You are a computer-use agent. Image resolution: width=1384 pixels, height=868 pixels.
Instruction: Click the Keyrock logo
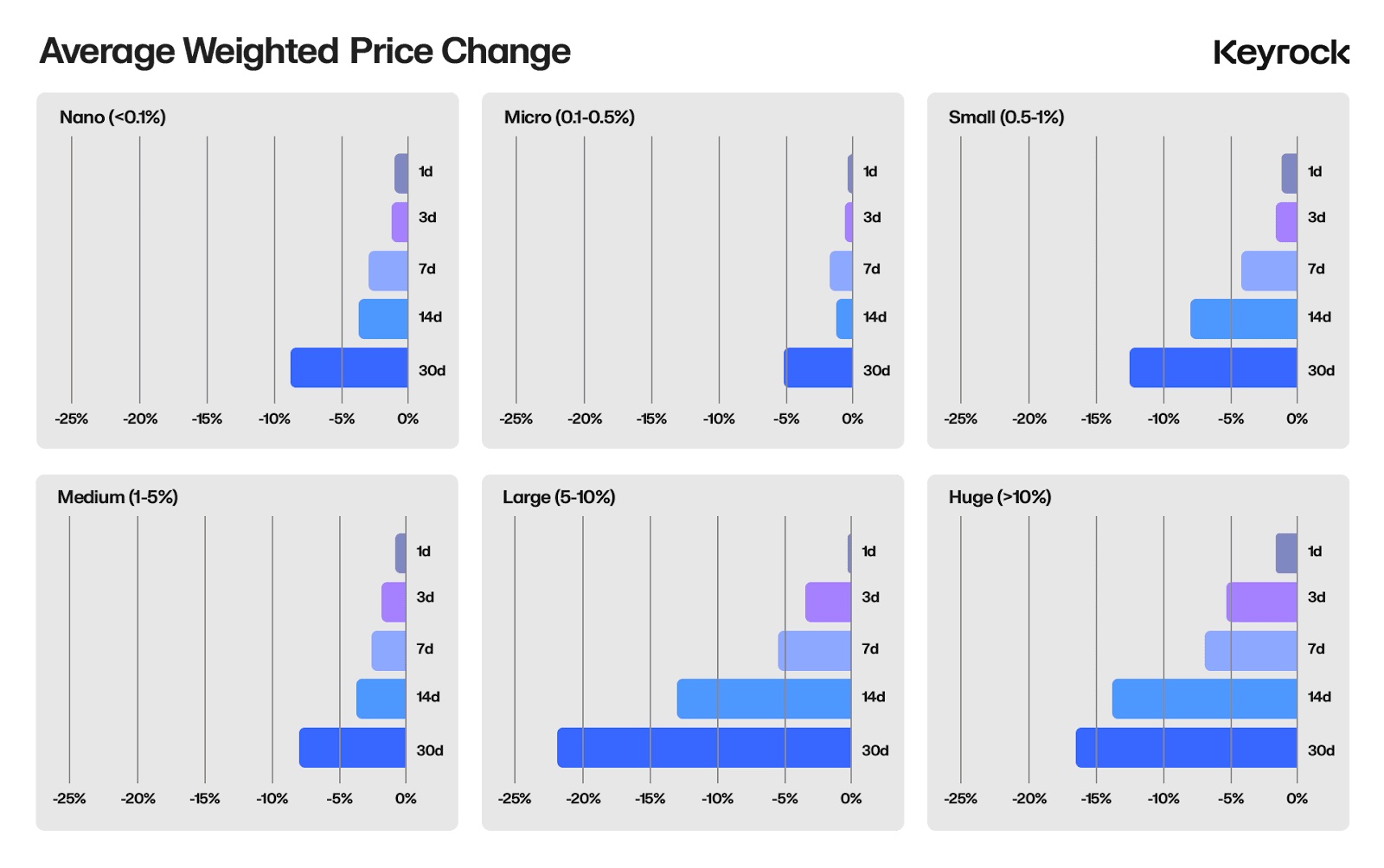pyautogui.click(x=1280, y=53)
